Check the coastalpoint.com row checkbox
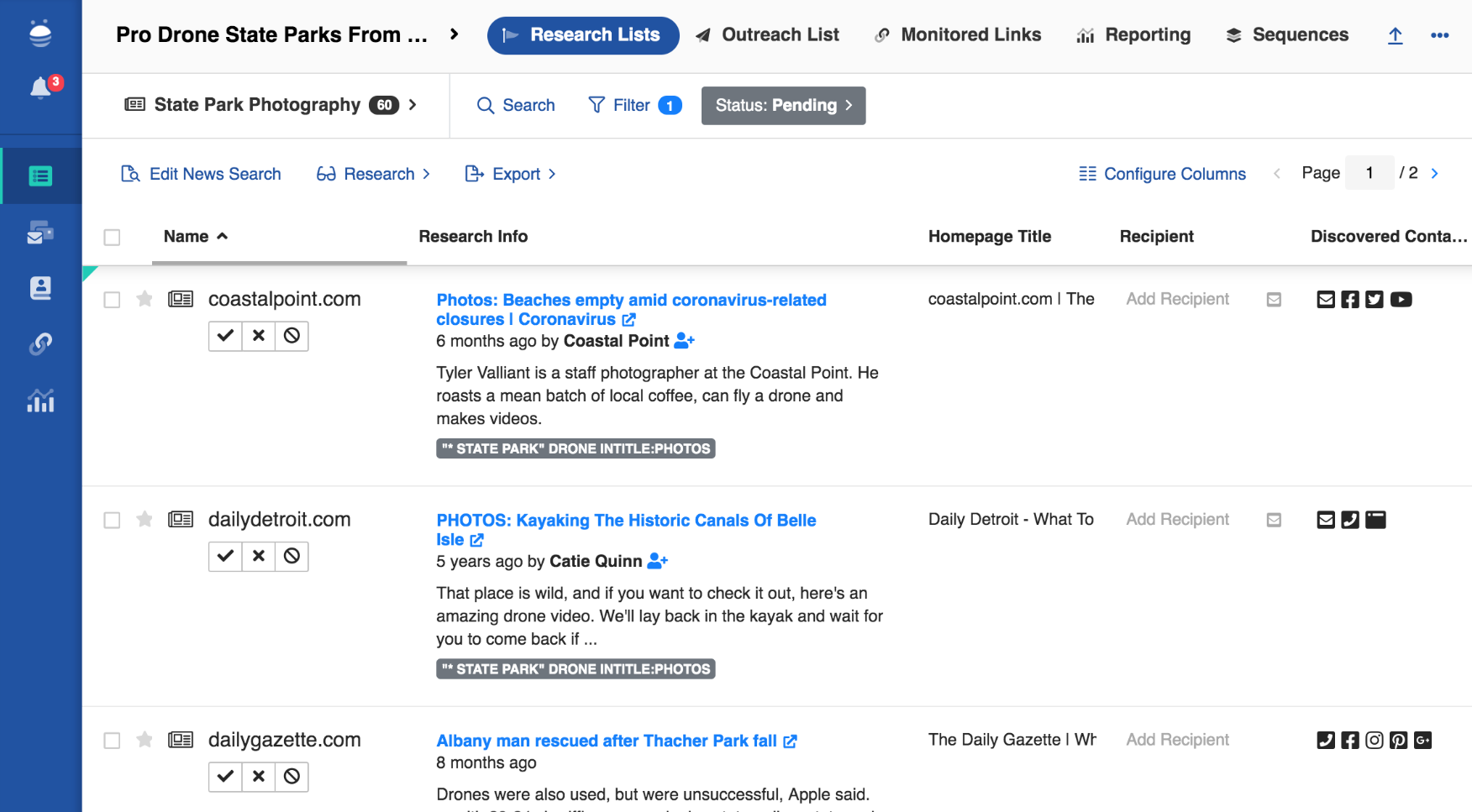This screenshot has width=1472, height=812. tap(112, 300)
